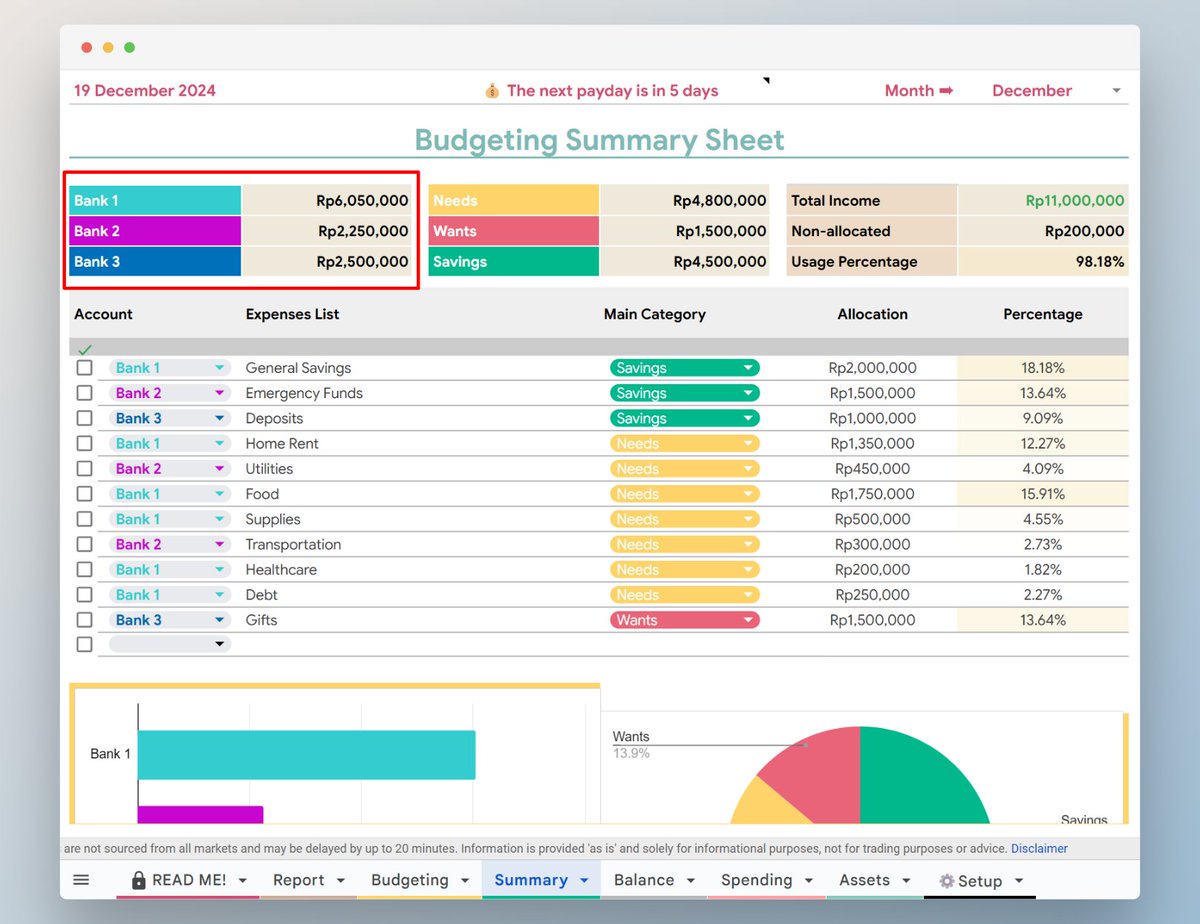Click the Expenses List column header
Viewport: 1200px width, 924px height.
[x=292, y=314]
